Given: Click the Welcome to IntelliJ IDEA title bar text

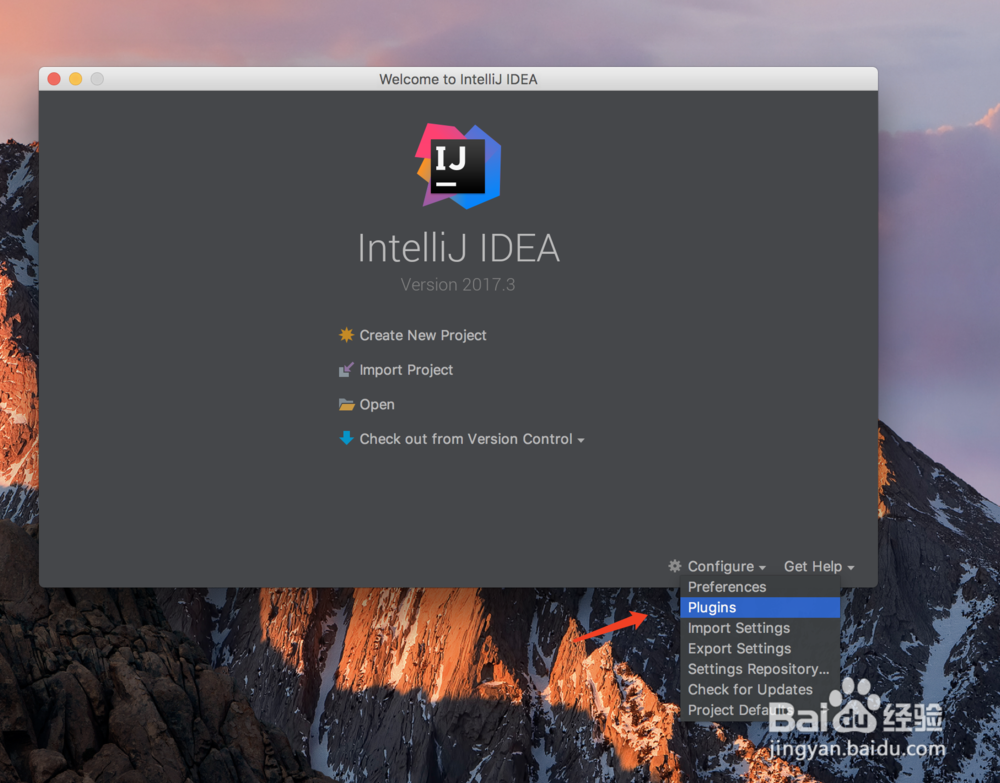Looking at the screenshot, I should tap(458, 79).
